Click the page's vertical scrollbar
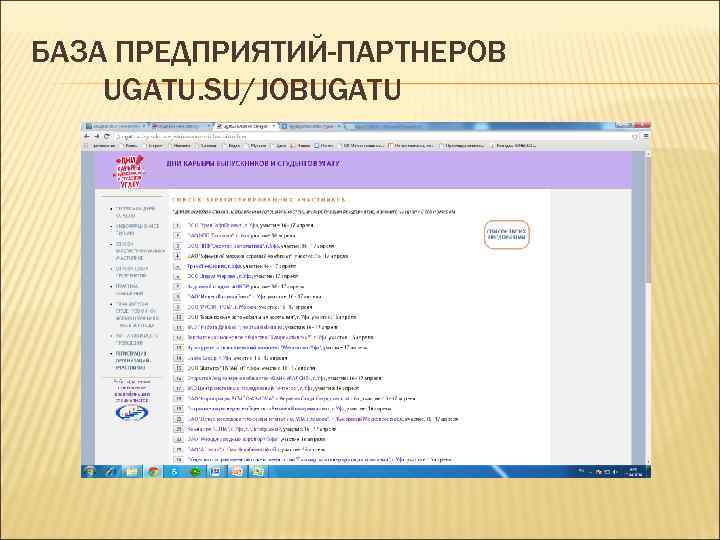720x540 pixels. coord(647,308)
